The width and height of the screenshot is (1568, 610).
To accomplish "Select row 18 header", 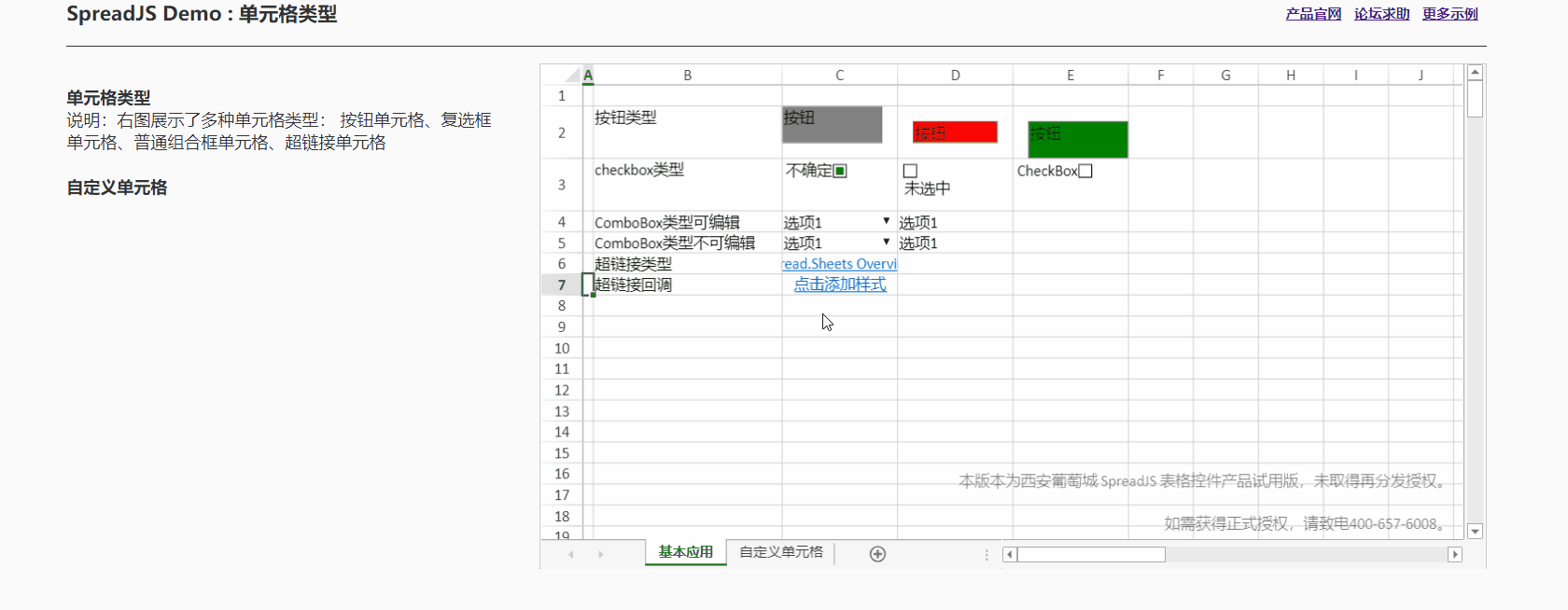I will (562, 516).
